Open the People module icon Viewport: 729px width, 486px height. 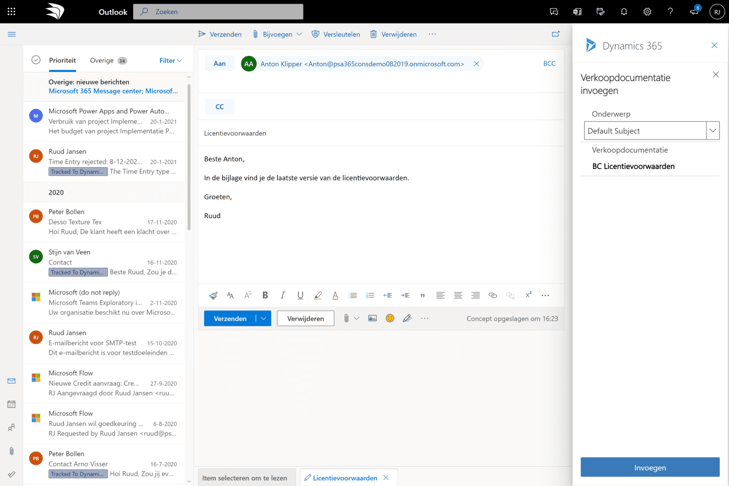12,427
